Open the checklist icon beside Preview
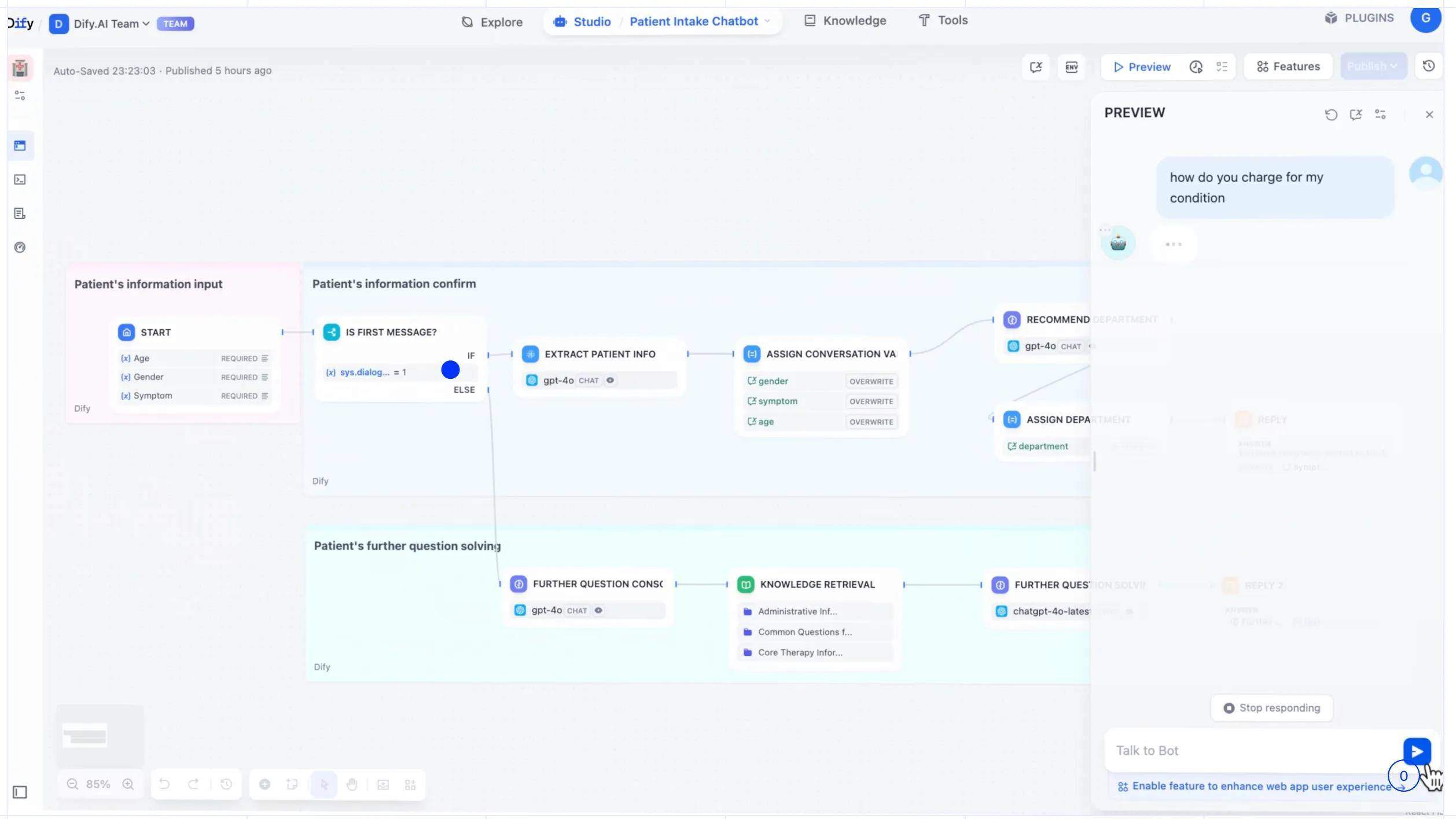The height and width of the screenshot is (819, 1456). tap(1222, 67)
